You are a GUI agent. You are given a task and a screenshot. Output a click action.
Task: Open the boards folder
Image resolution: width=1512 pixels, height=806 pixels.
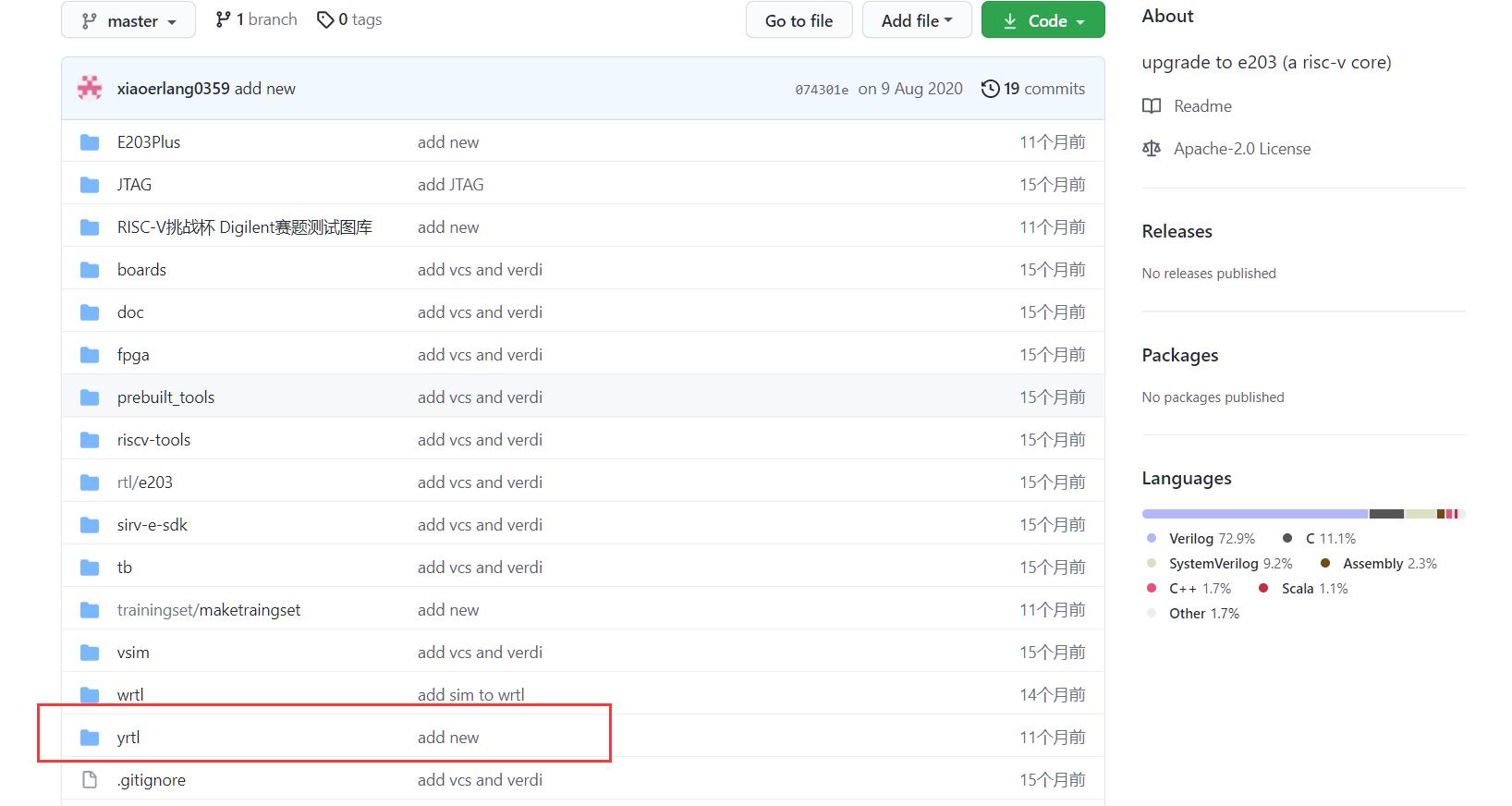141,270
